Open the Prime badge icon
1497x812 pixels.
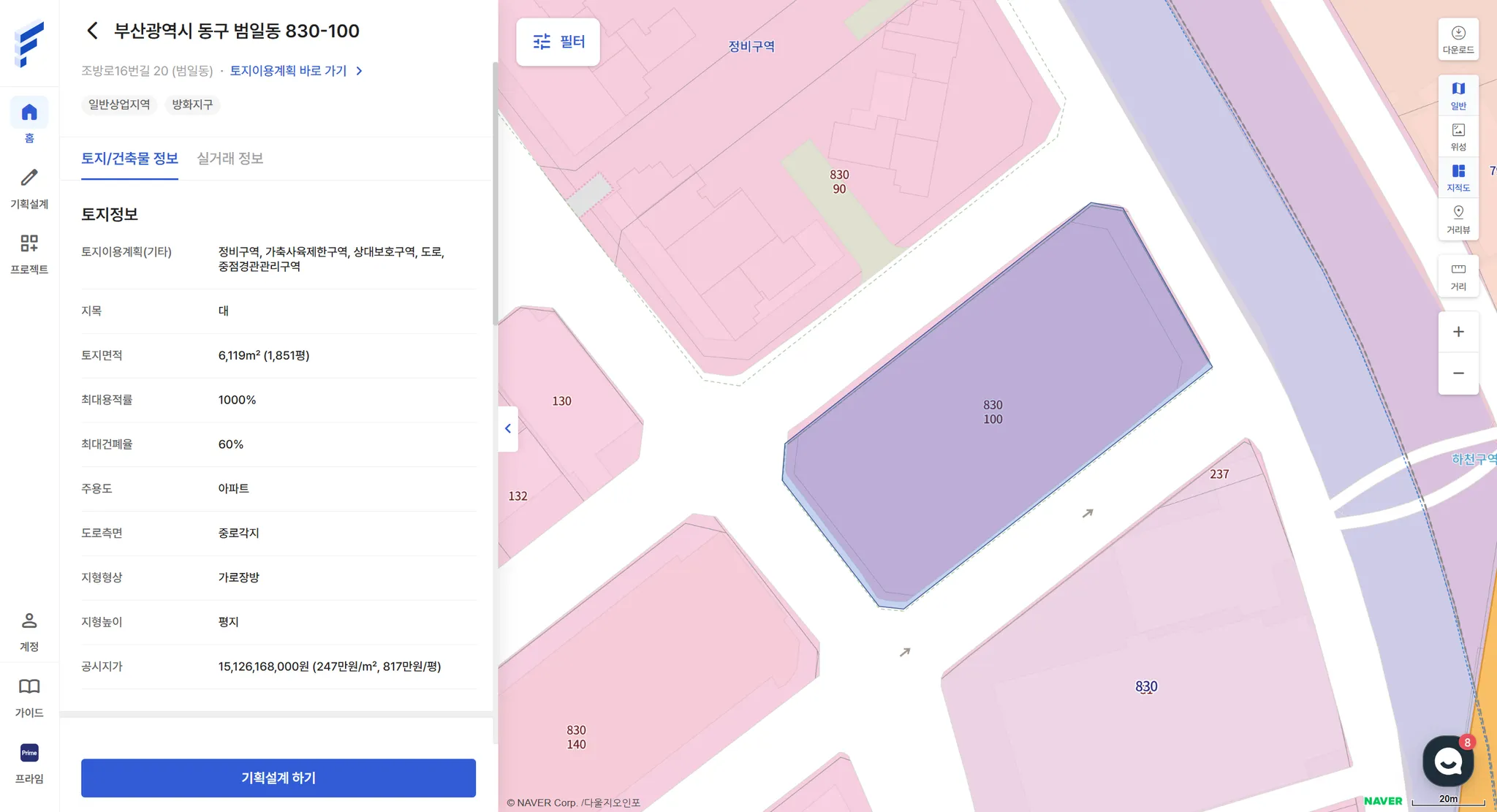pyautogui.click(x=29, y=753)
